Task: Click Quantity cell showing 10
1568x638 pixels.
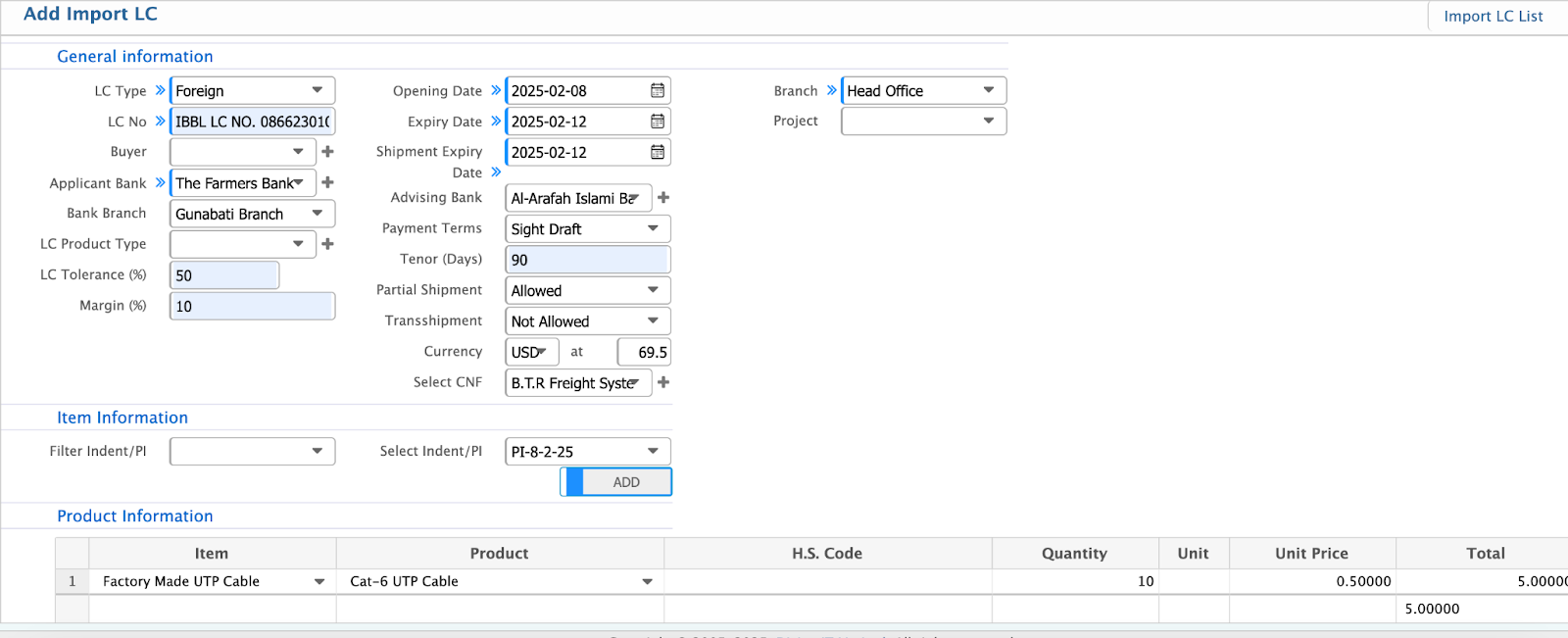Action: coord(1075,581)
